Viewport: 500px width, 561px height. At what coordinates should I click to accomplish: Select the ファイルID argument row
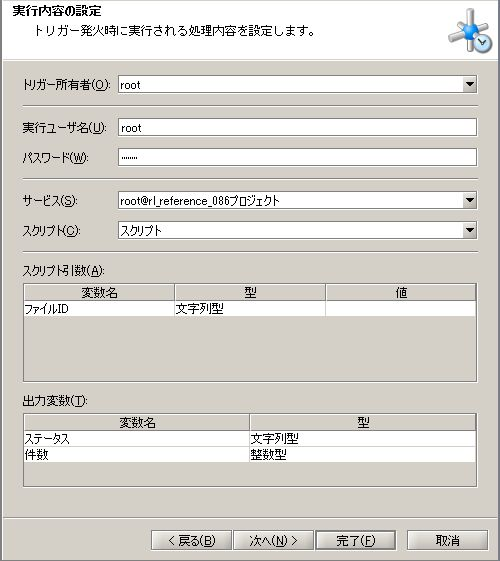[x=250, y=308]
